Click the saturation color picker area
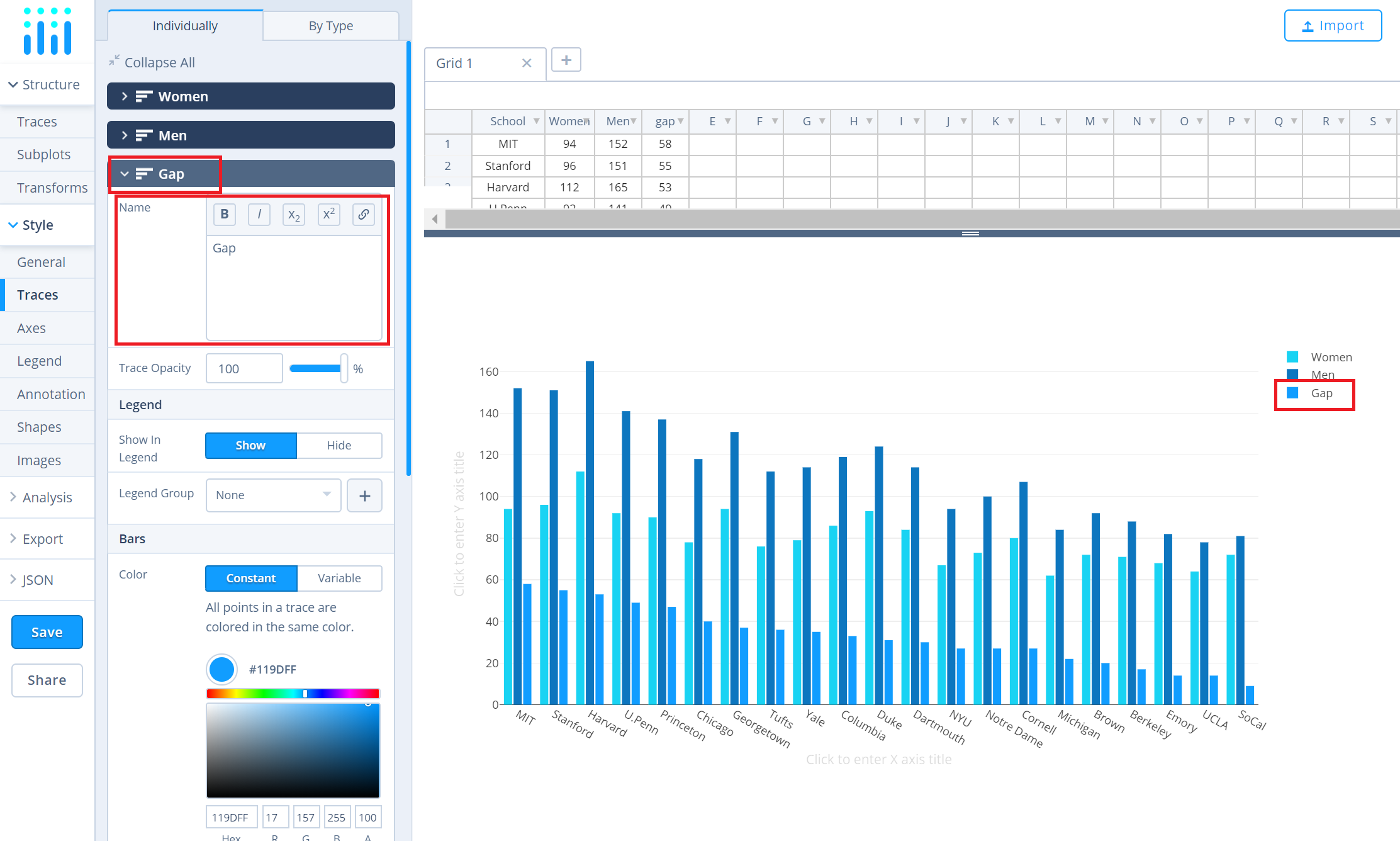 (x=293, y=750)
